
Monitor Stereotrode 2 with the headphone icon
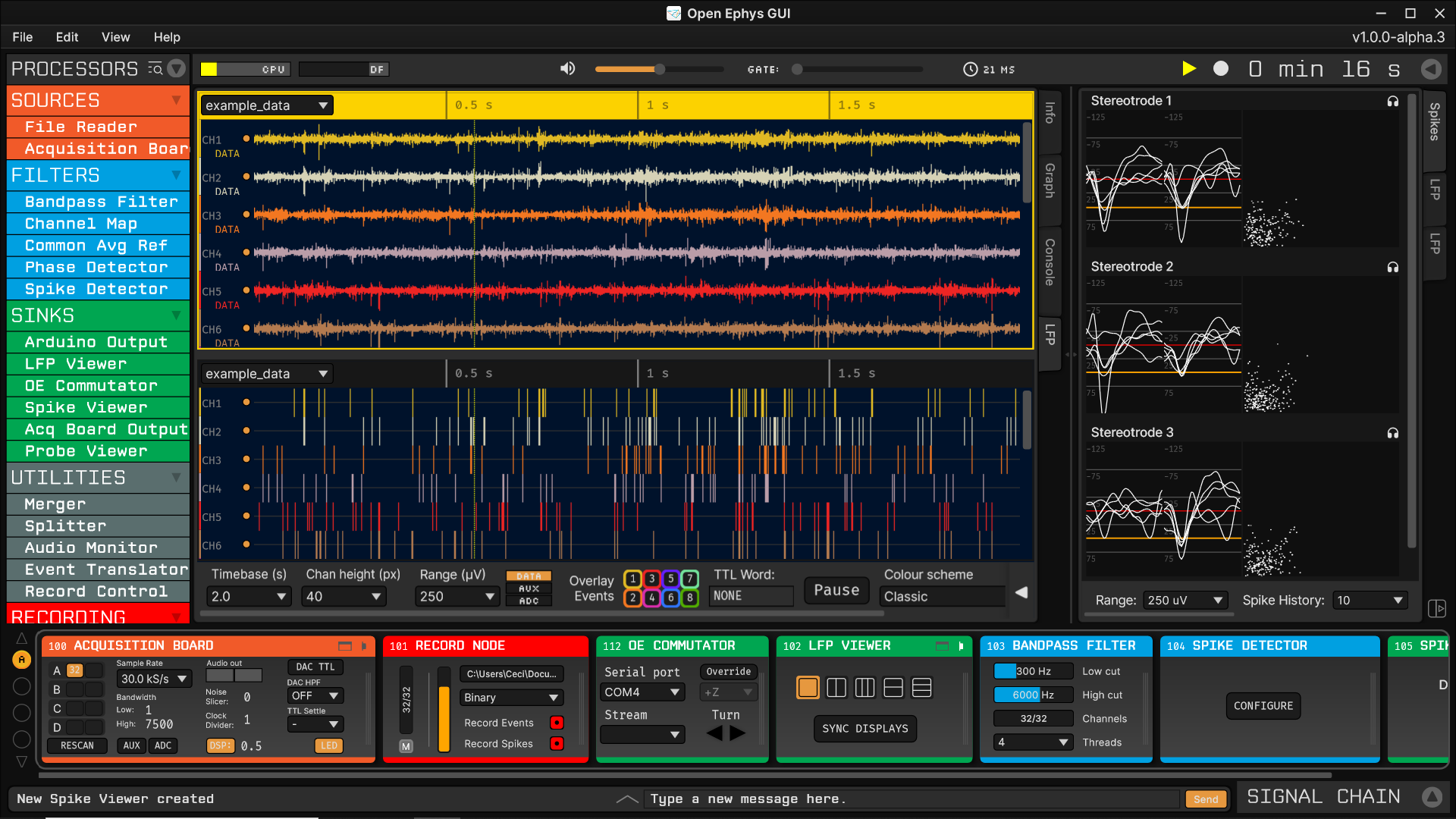pyautogui.click(x=1392, y=268)
